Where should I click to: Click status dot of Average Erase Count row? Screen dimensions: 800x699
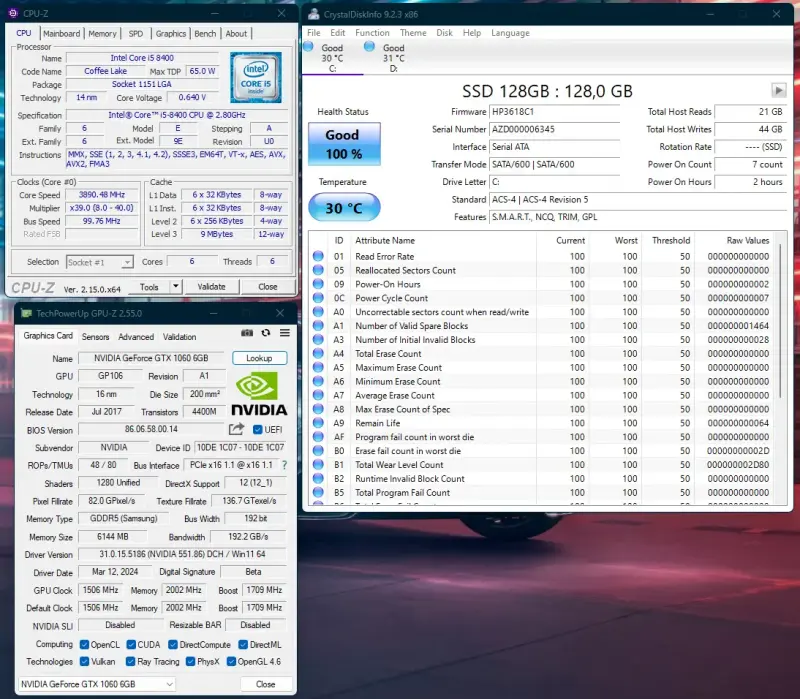318,395
